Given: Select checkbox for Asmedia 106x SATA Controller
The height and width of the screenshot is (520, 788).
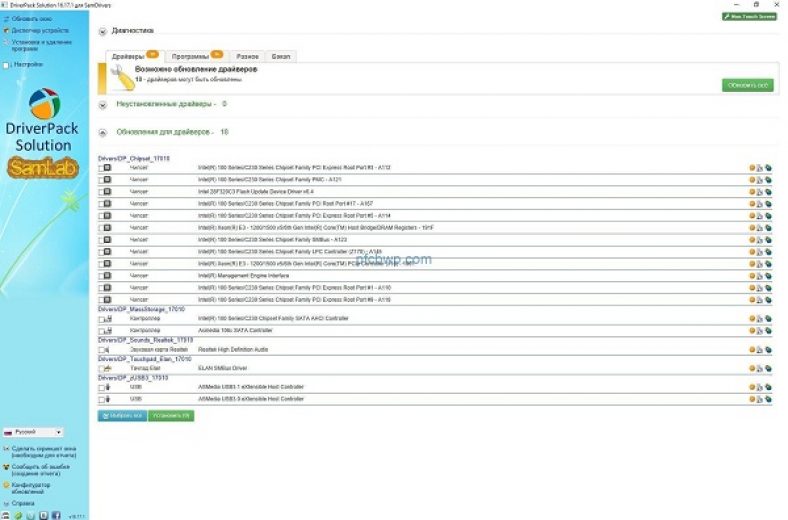Looking at the screenshot, I should [101, 332].
